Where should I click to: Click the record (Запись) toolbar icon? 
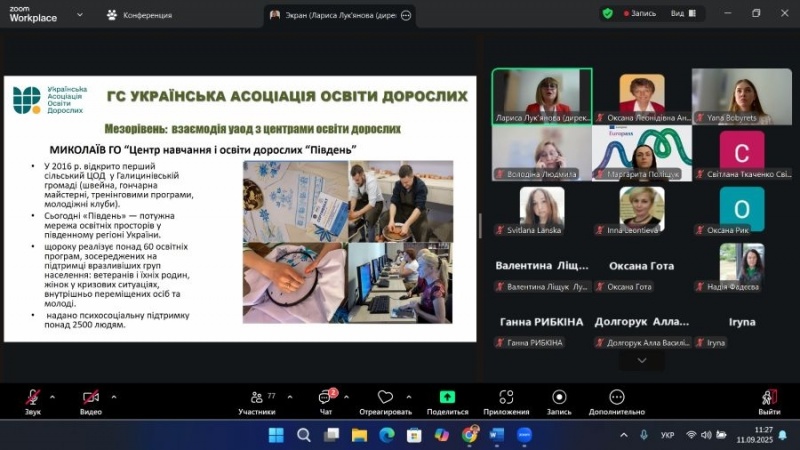(559, 397)
